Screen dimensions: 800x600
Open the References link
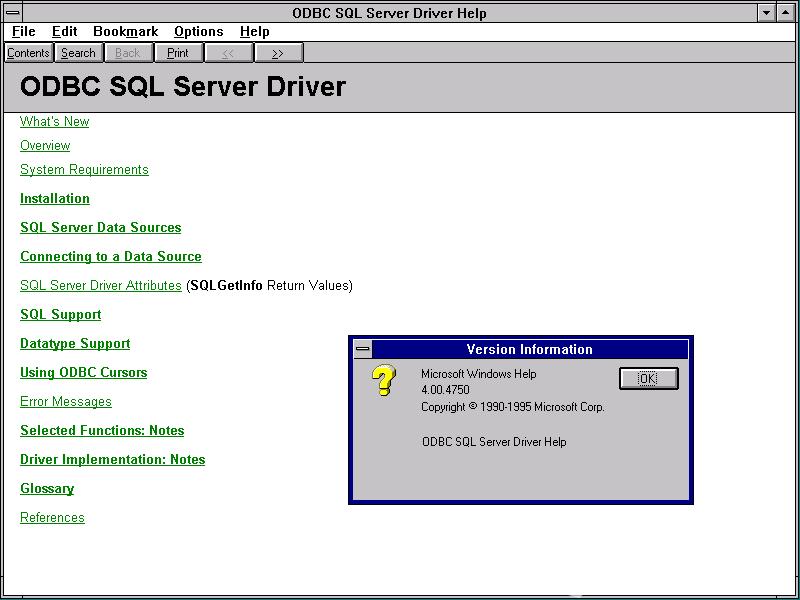tap(52, 517)
